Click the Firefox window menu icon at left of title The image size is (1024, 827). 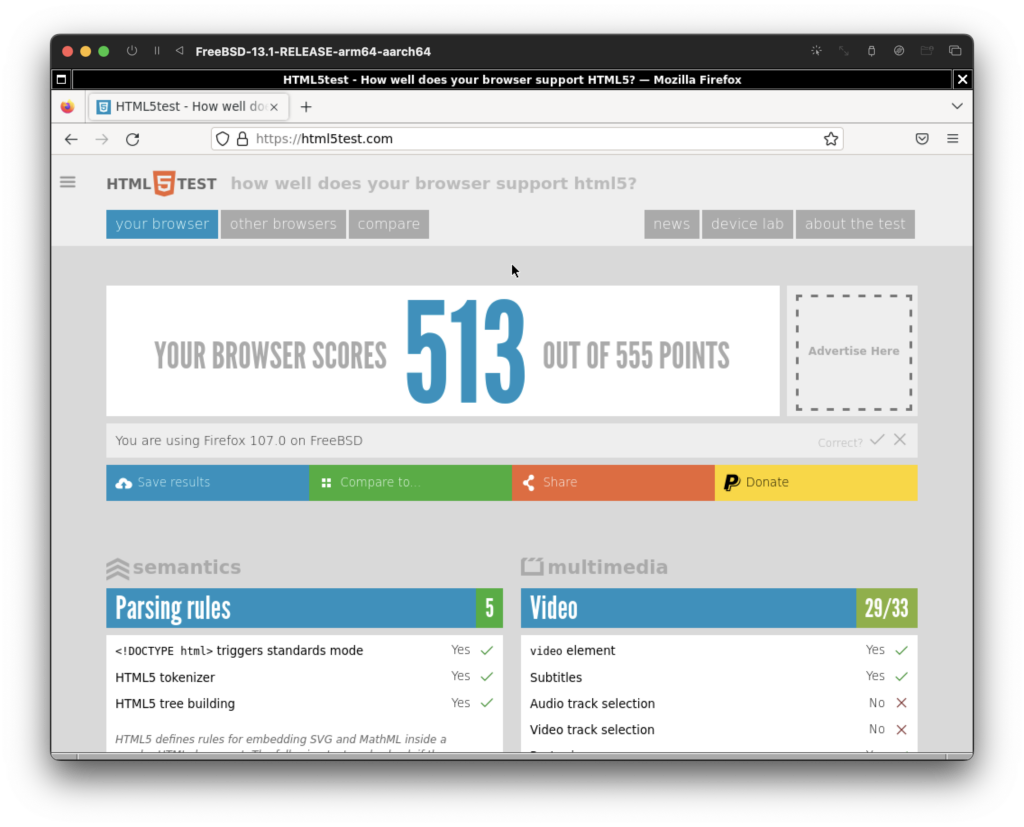pyautogui.click(x=61, y=80)
